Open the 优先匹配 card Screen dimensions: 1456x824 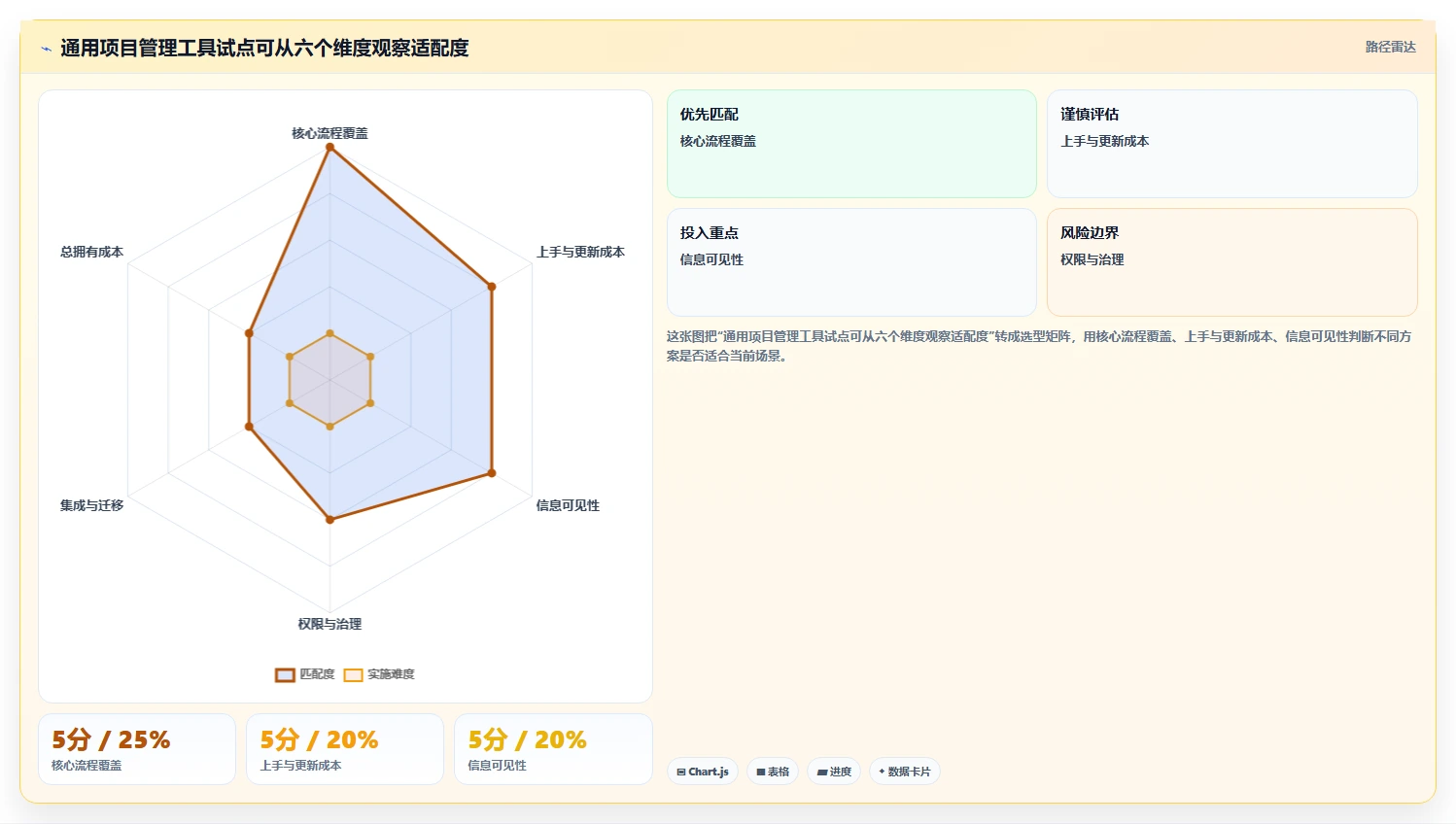click(851, 144)
